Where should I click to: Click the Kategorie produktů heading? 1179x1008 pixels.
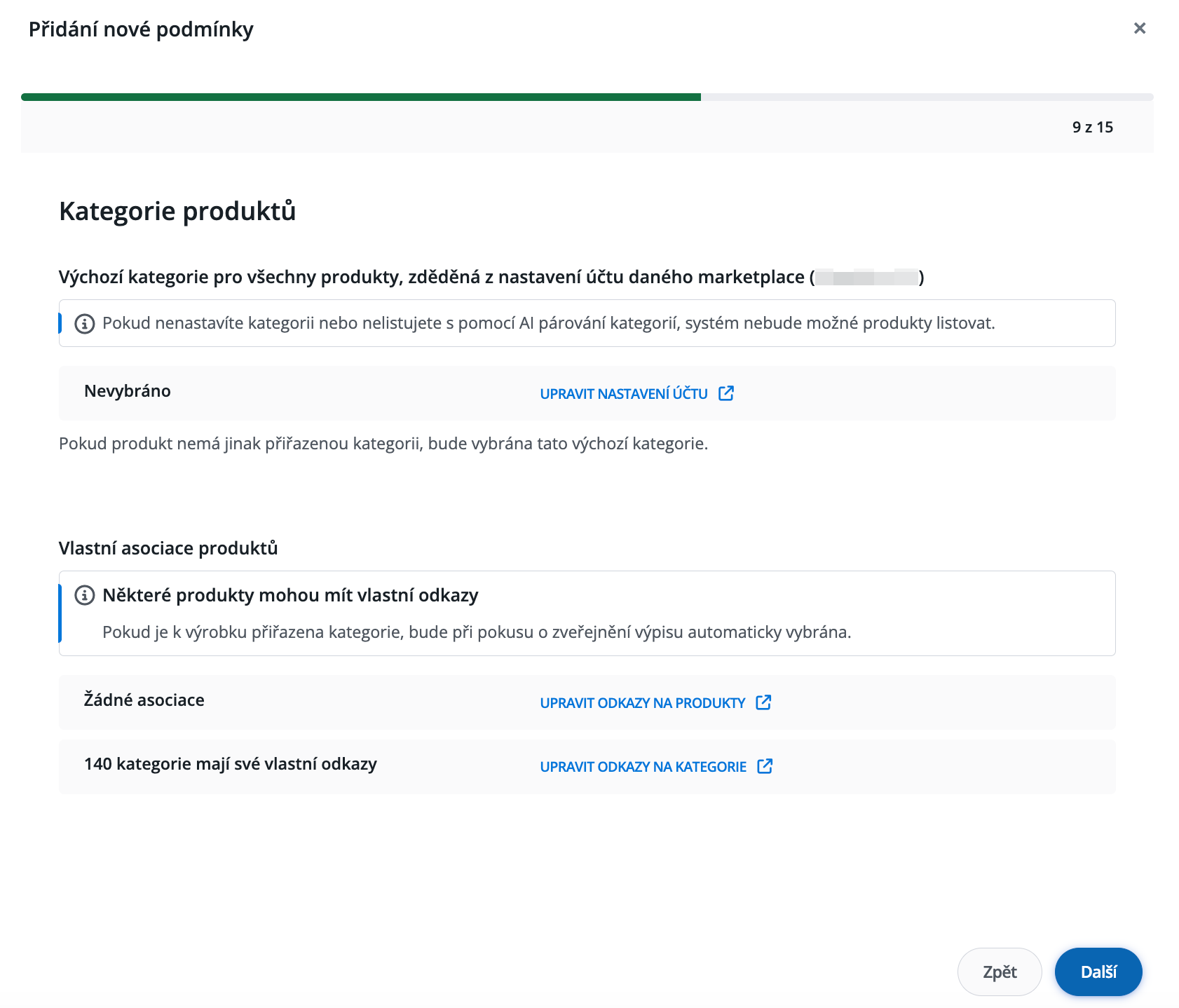point(177,211)
